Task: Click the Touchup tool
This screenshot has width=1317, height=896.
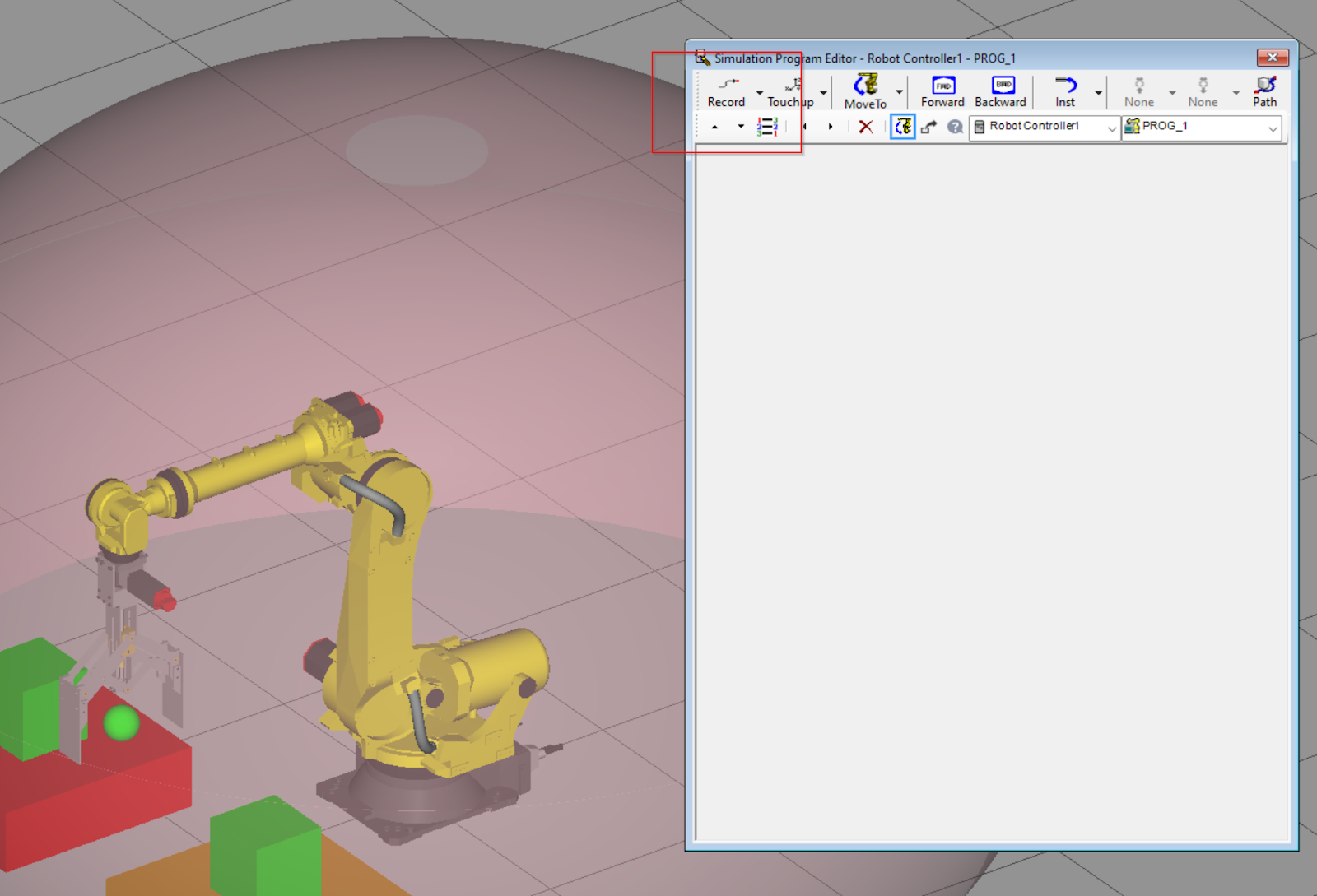Action: pos(791,91)
